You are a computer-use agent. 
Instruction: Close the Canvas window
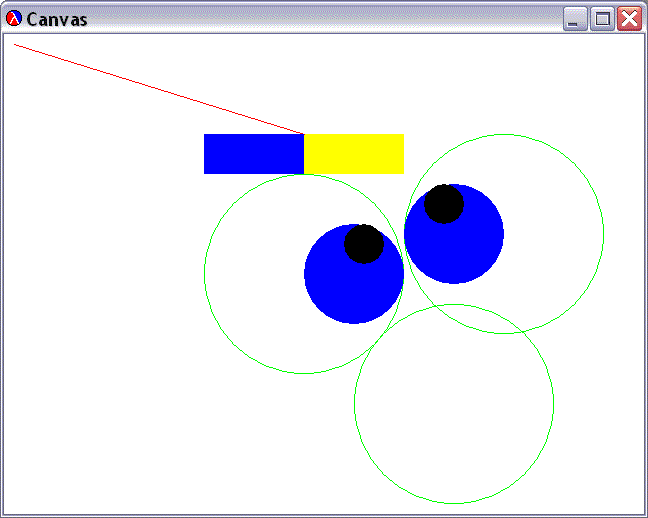click(629, 19)
